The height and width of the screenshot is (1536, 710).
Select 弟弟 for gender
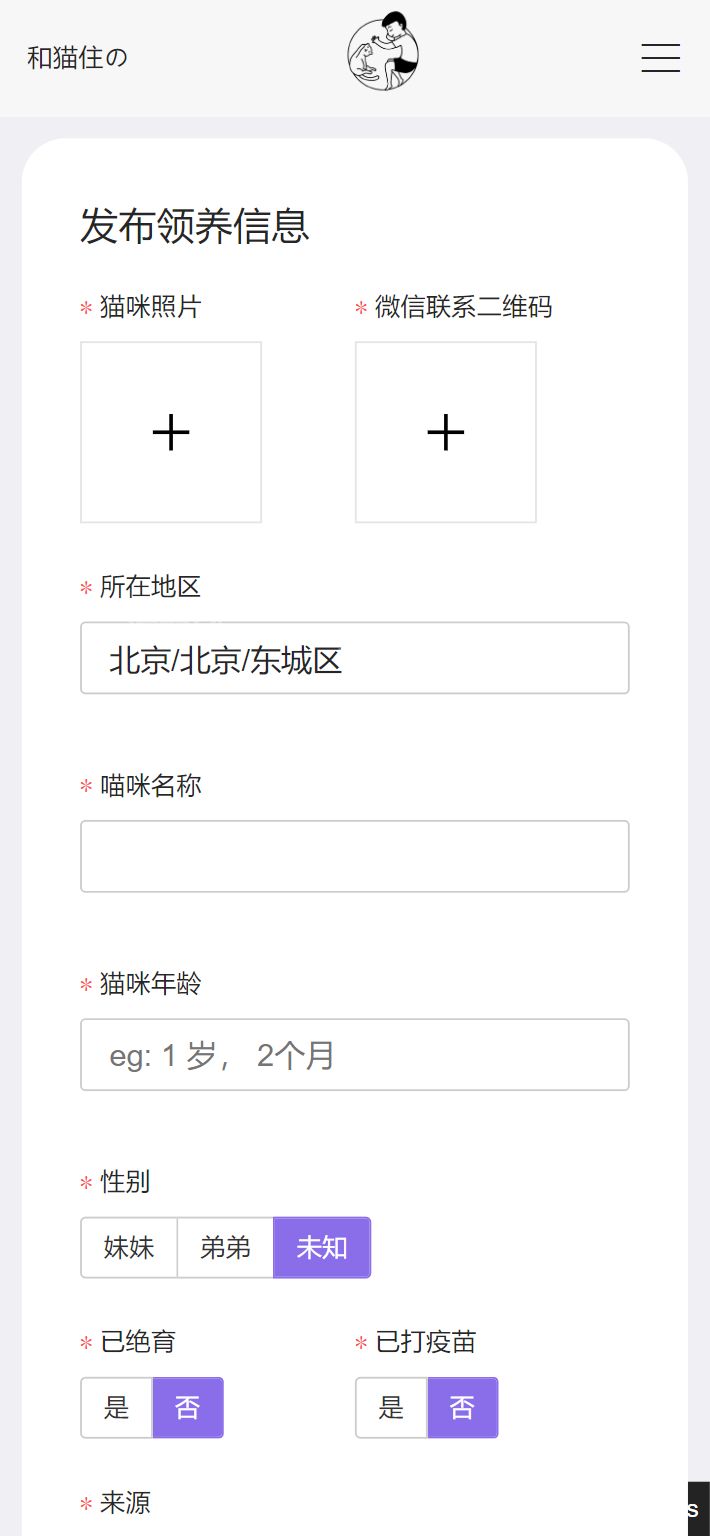pos(225,1247)
